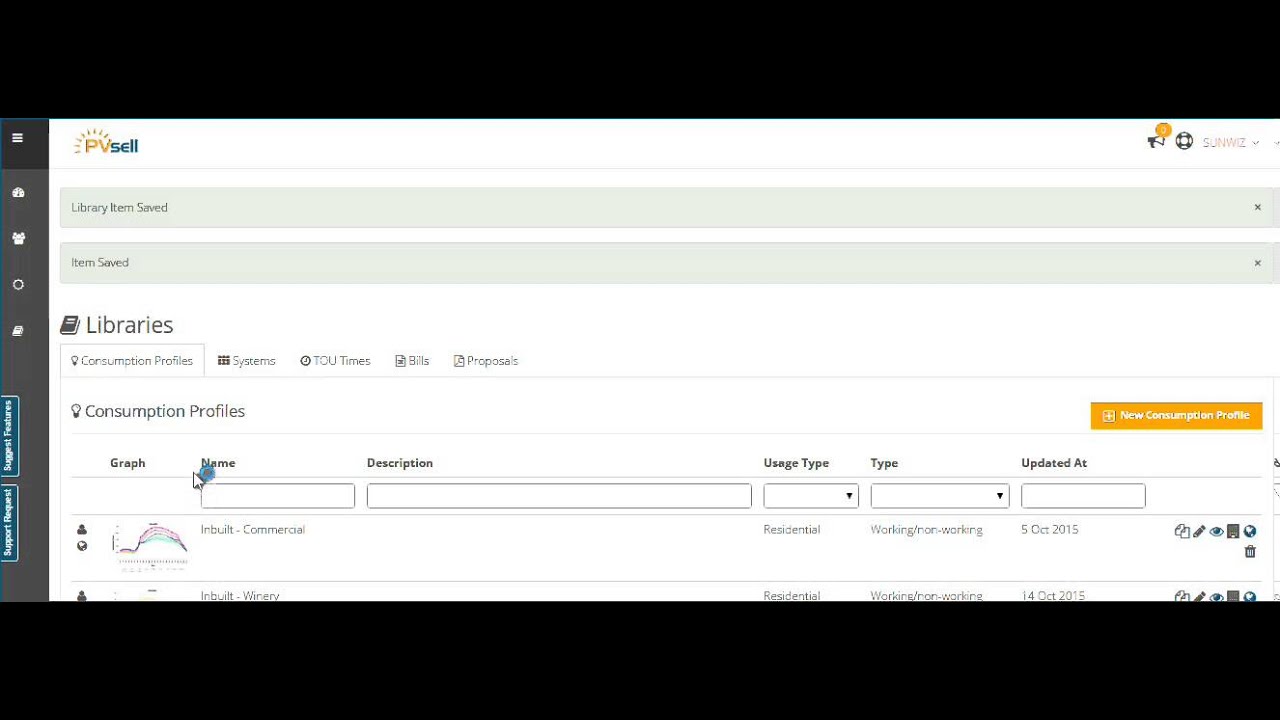Click the Name filter input field
The image size is (1280, 720).
[x=278, y=496]
